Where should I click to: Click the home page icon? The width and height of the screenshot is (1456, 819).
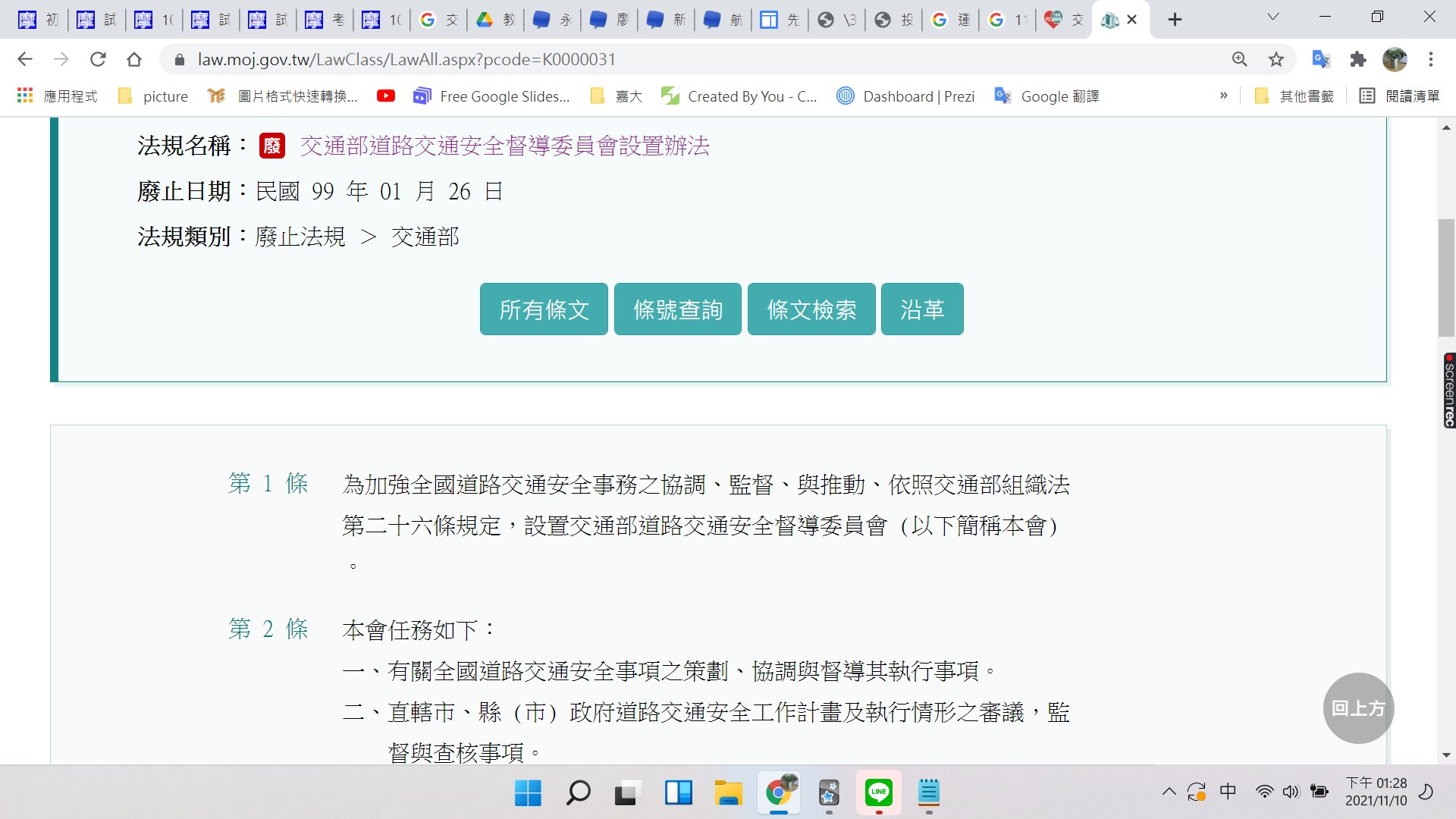134,59
